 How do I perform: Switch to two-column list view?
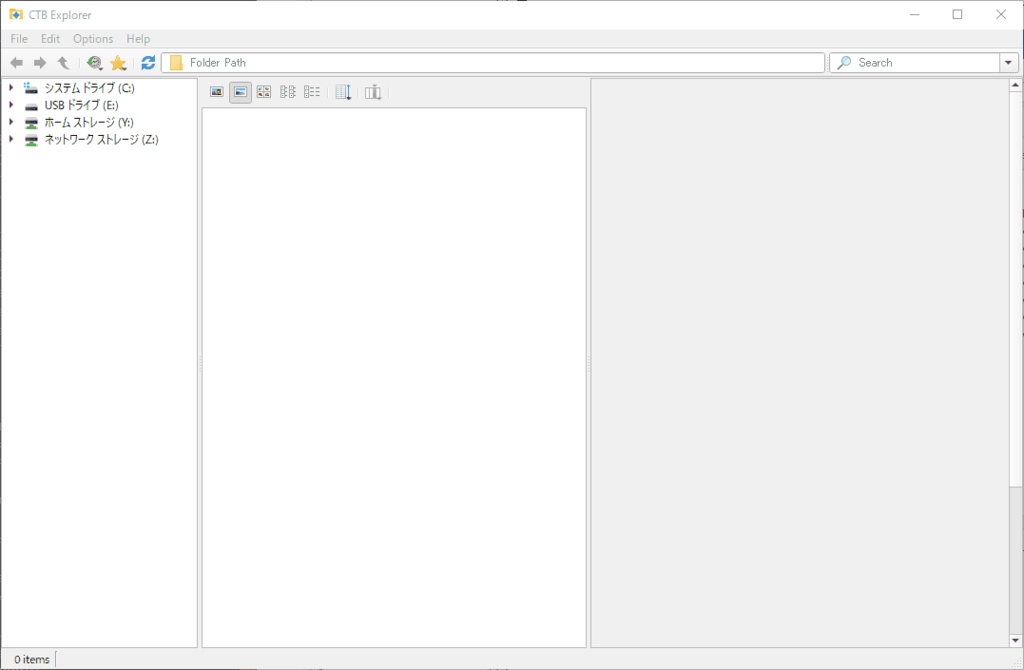(x=287, y=92)
